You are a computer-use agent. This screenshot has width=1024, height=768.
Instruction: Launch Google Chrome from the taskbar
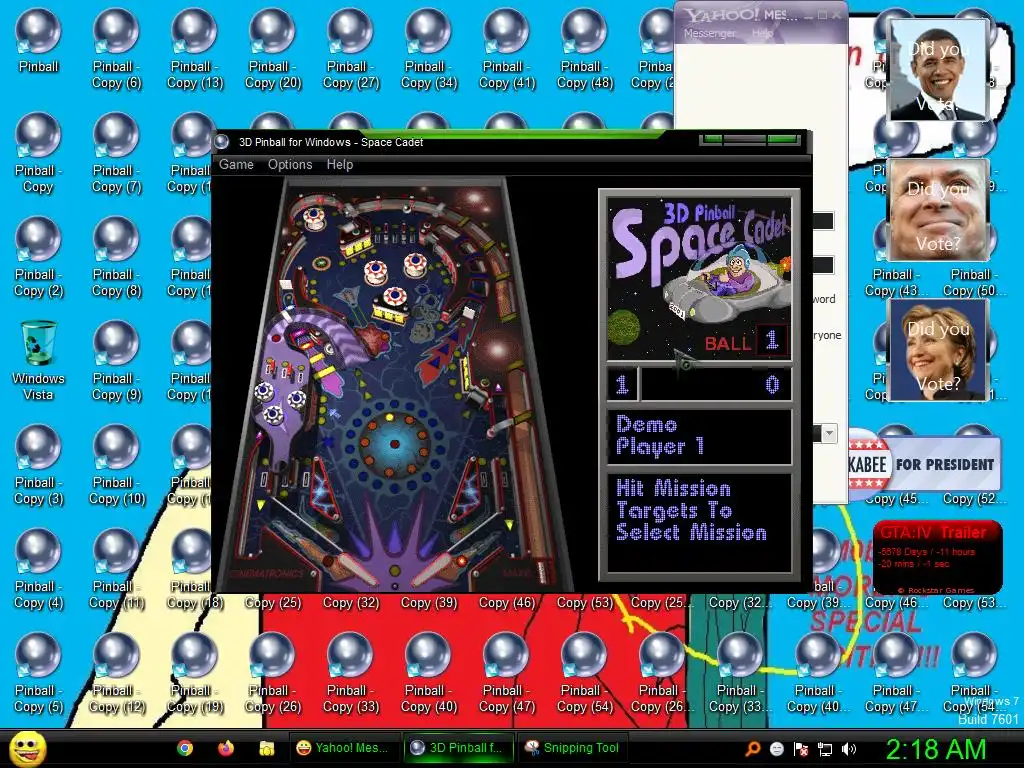[185, 748]
